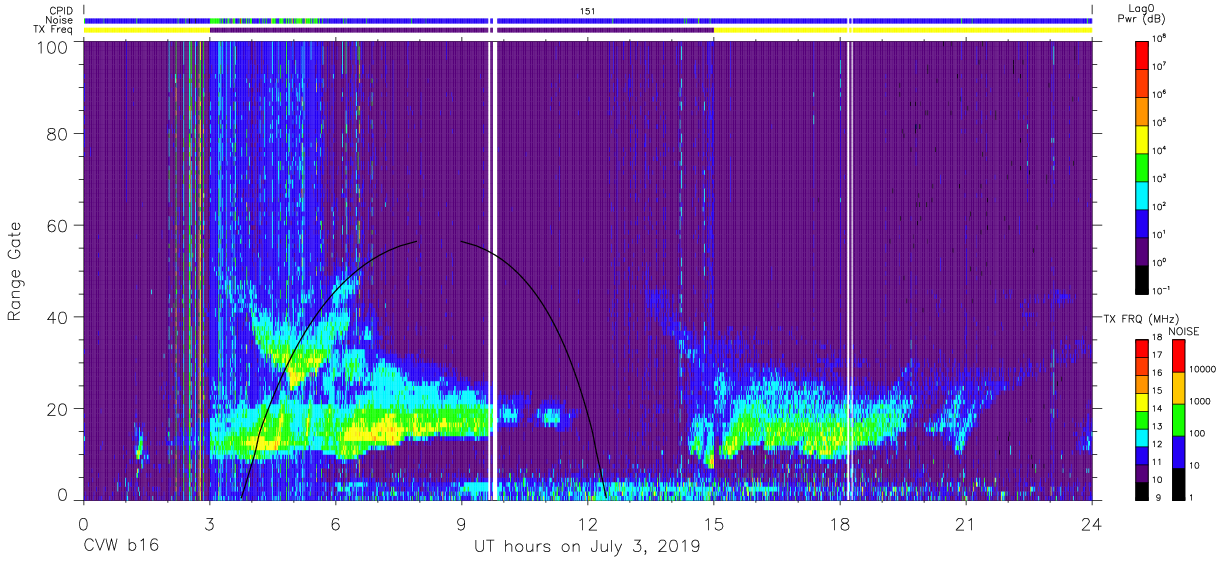
Task: Click the '10⁻¹' bottom label of the power colorbar
Action: 1163,290
